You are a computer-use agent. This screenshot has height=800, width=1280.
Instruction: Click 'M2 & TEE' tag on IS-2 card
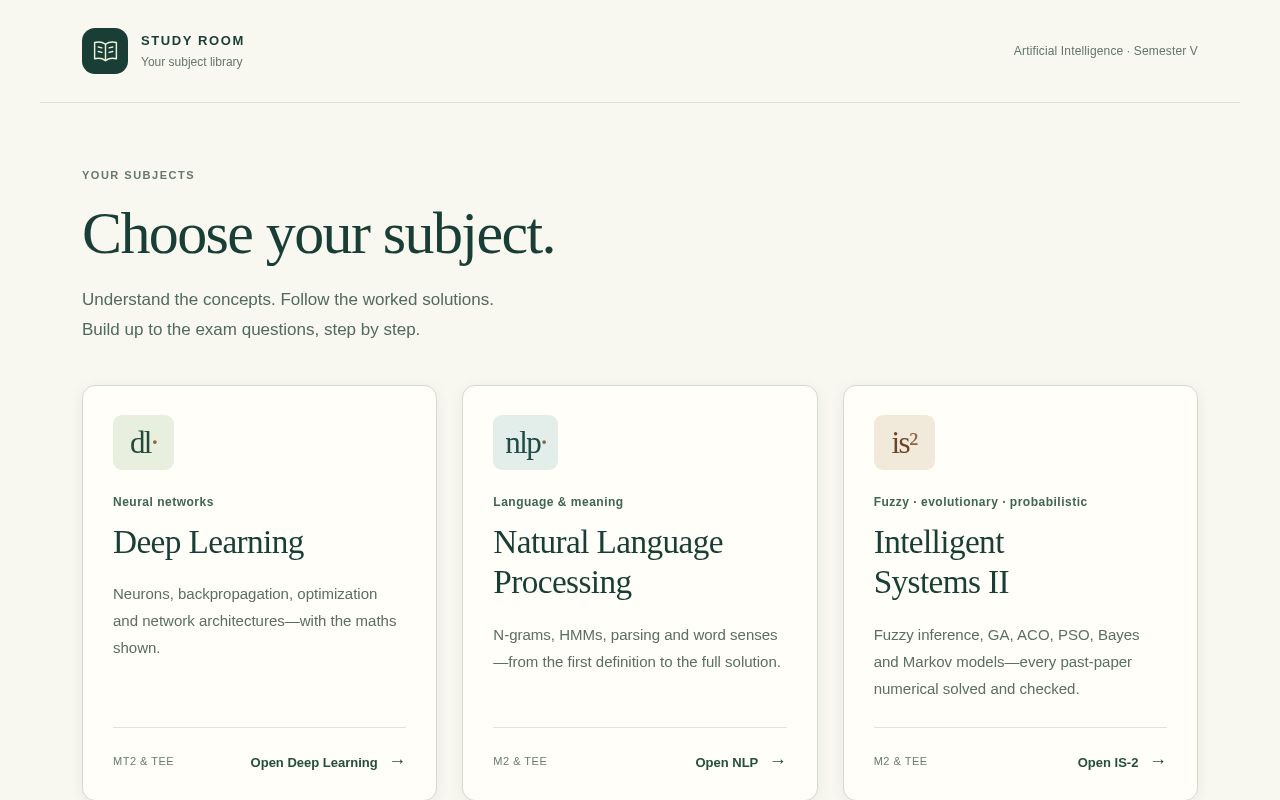pyautogui.click(x=900, y=761)
